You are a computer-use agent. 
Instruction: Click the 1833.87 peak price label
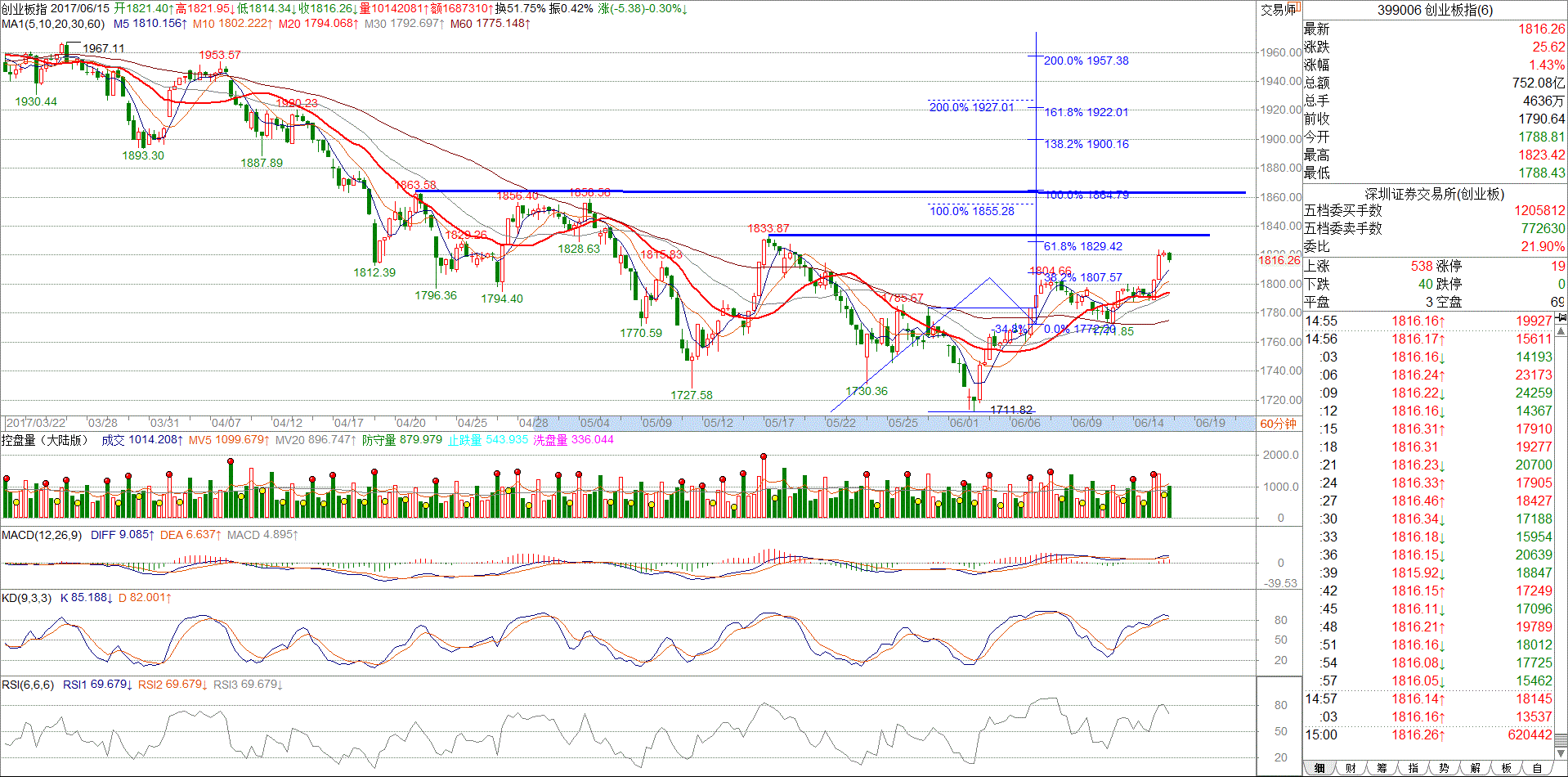(x=768, y=228)
